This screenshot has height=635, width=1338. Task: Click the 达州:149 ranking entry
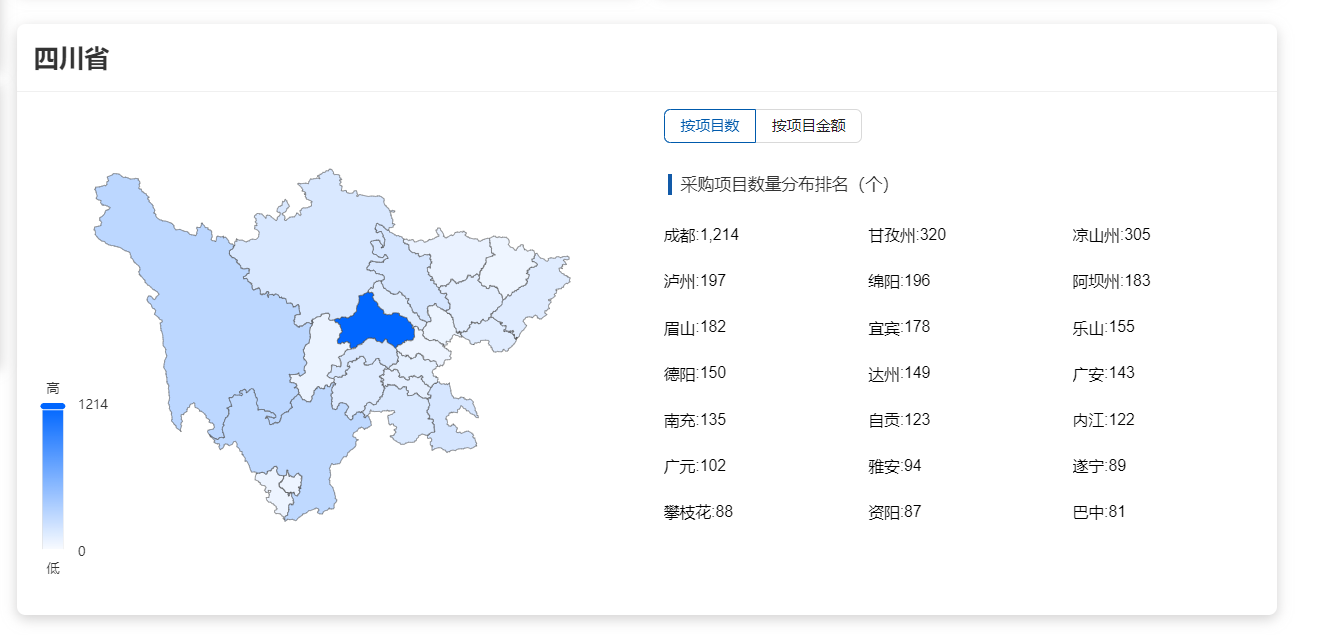click(x=899, y=373)
